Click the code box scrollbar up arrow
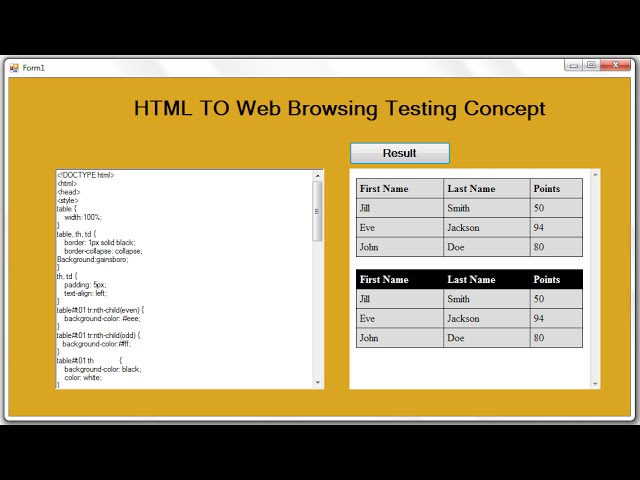 click(x=318, y=175)
